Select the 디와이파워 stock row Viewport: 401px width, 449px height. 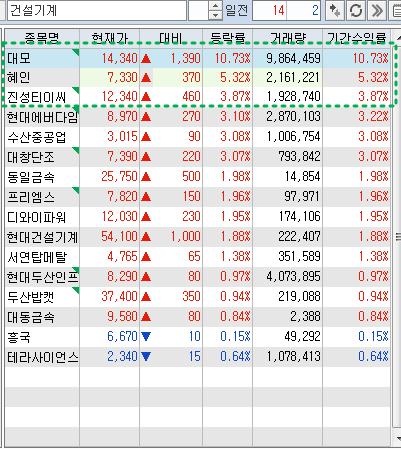[198, 217]
